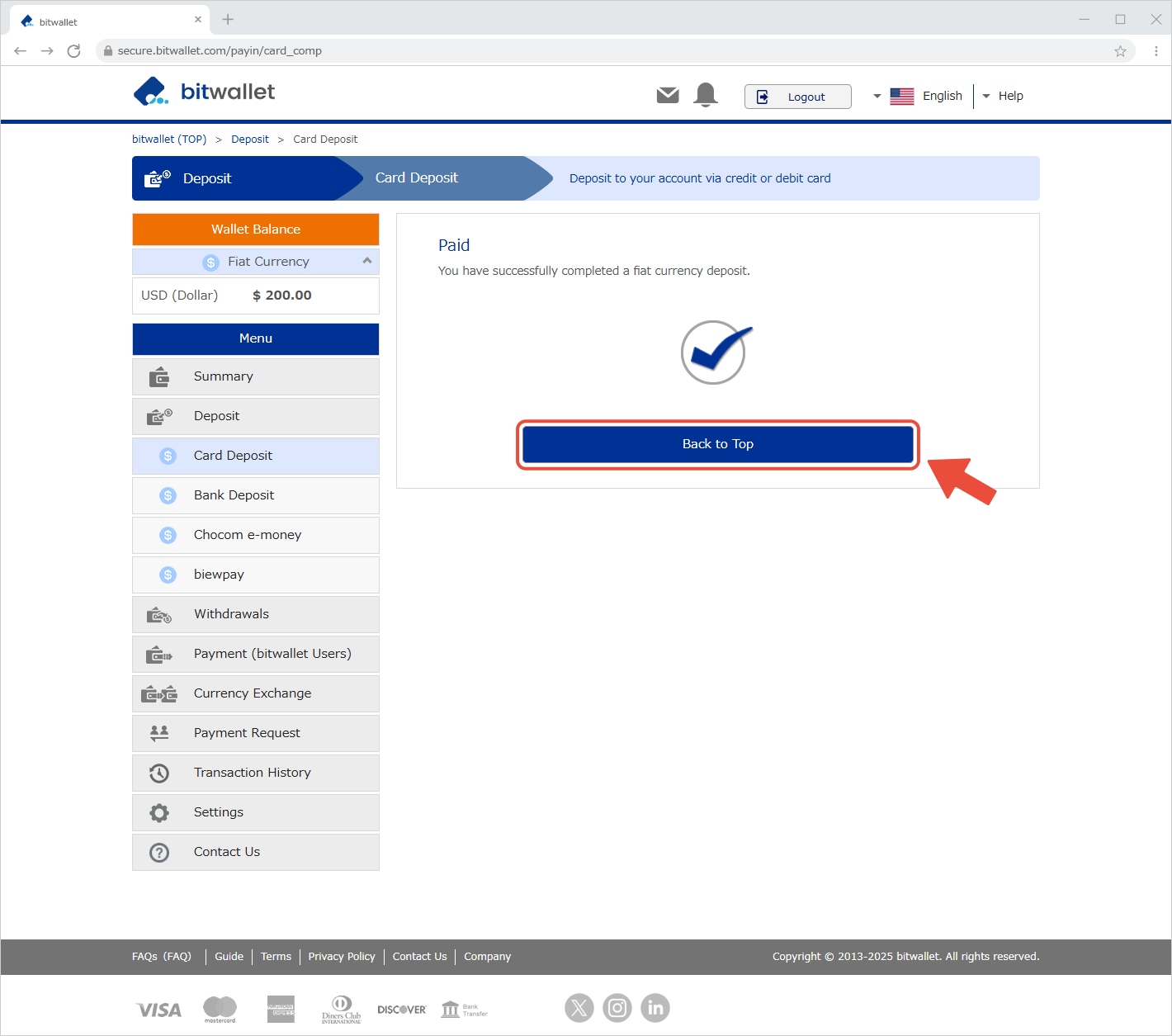Expand the Help dropdown menu
This screenshot has height=1036, width=1172.
tap(1003, 96)
